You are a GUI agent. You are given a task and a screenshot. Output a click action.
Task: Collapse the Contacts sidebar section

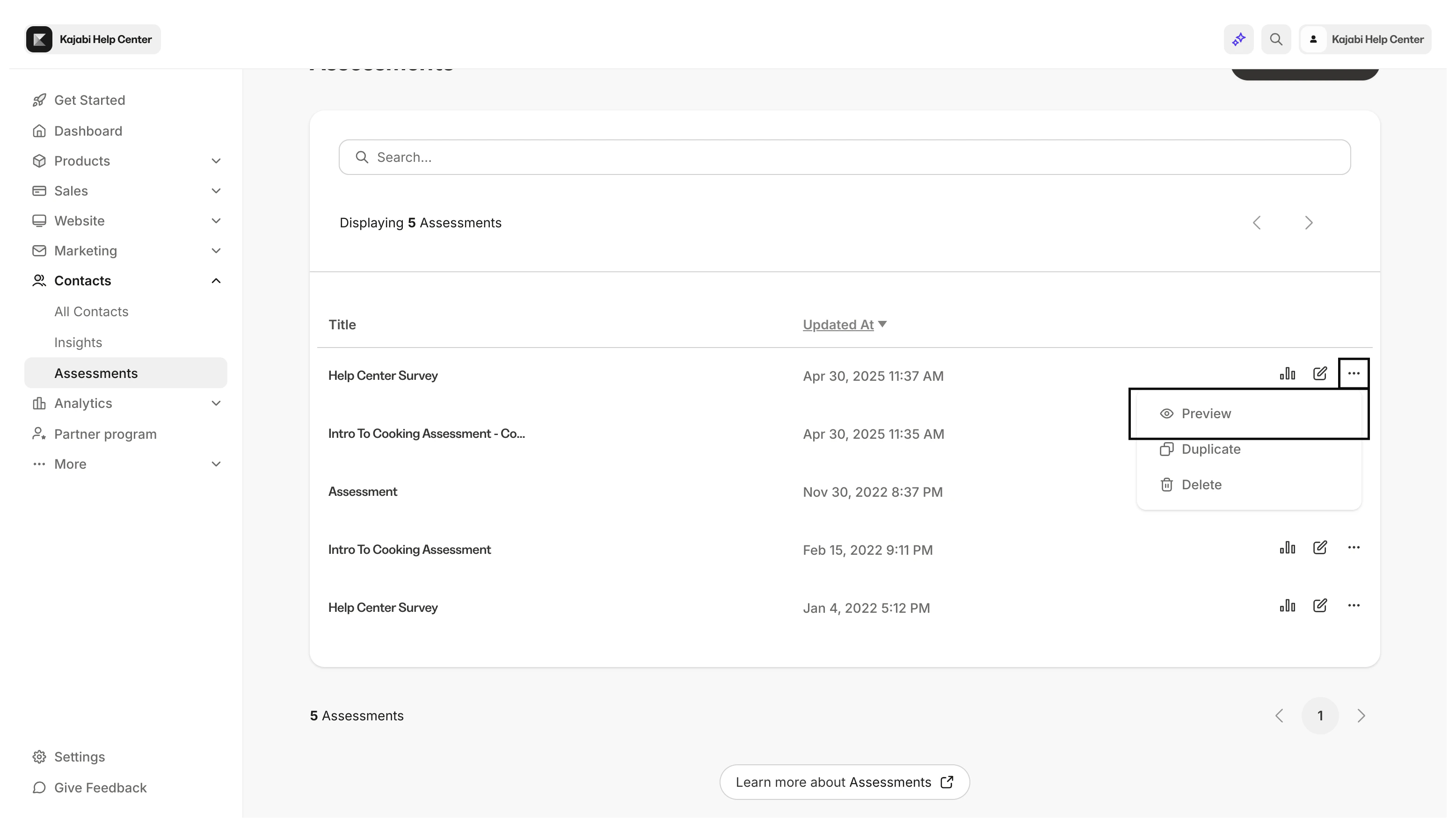pyautogui.click(x=216, y=281)
